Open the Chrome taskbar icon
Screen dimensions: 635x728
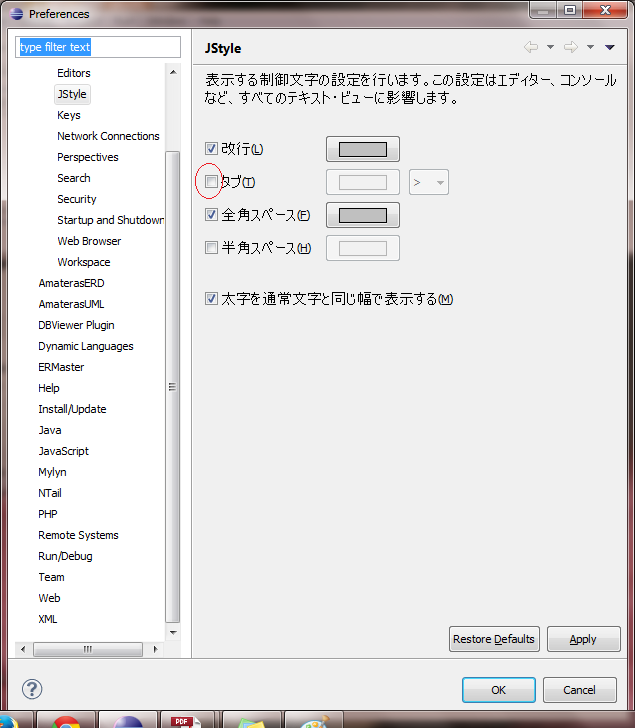click(x=66, y=721)
